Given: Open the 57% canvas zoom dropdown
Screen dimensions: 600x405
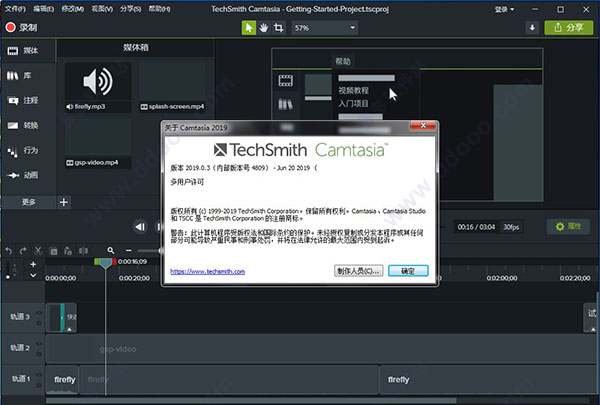Looking at the screenshot, I should [x=324, y=28].
